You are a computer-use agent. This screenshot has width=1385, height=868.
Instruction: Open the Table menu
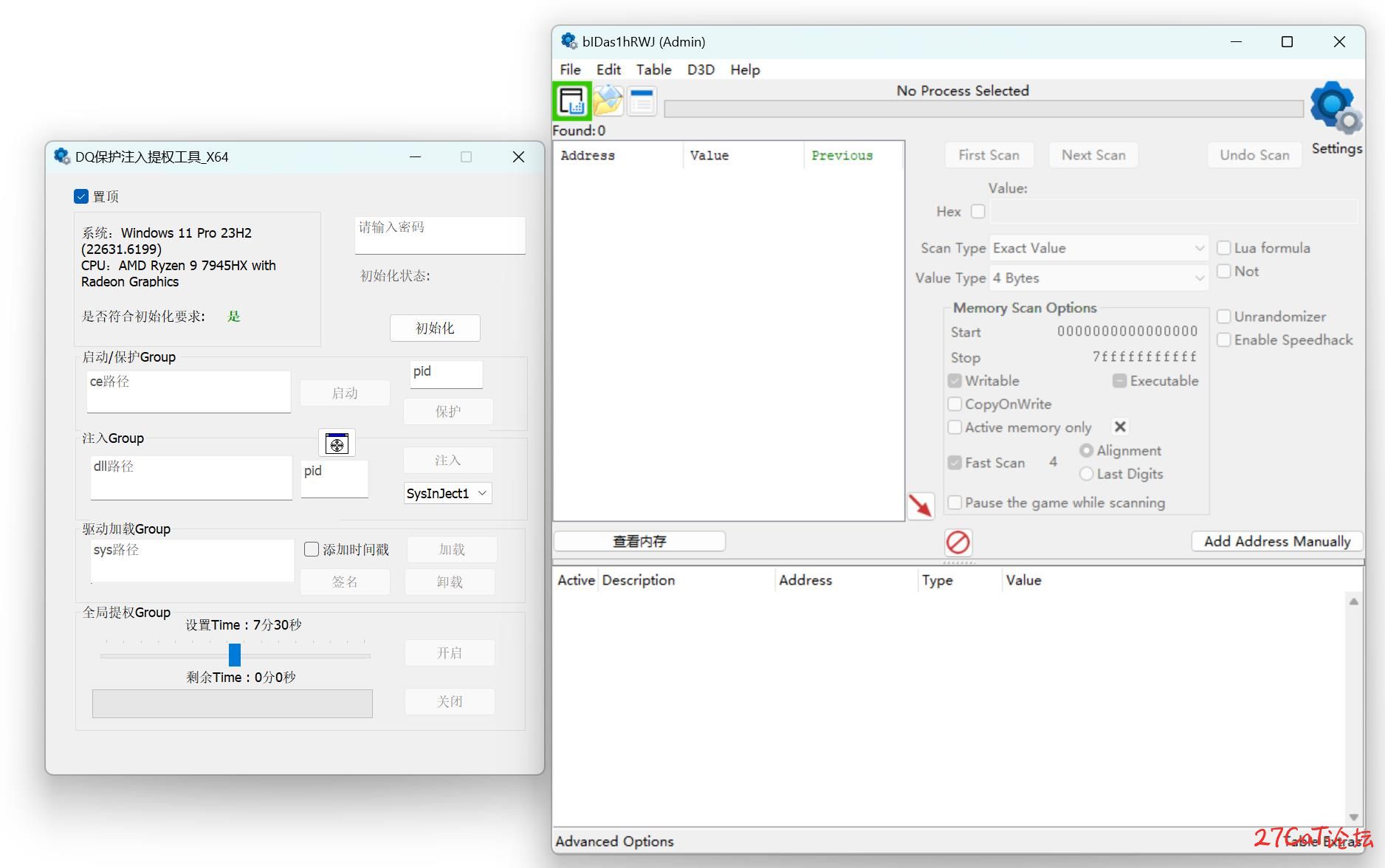click(653, 69)
